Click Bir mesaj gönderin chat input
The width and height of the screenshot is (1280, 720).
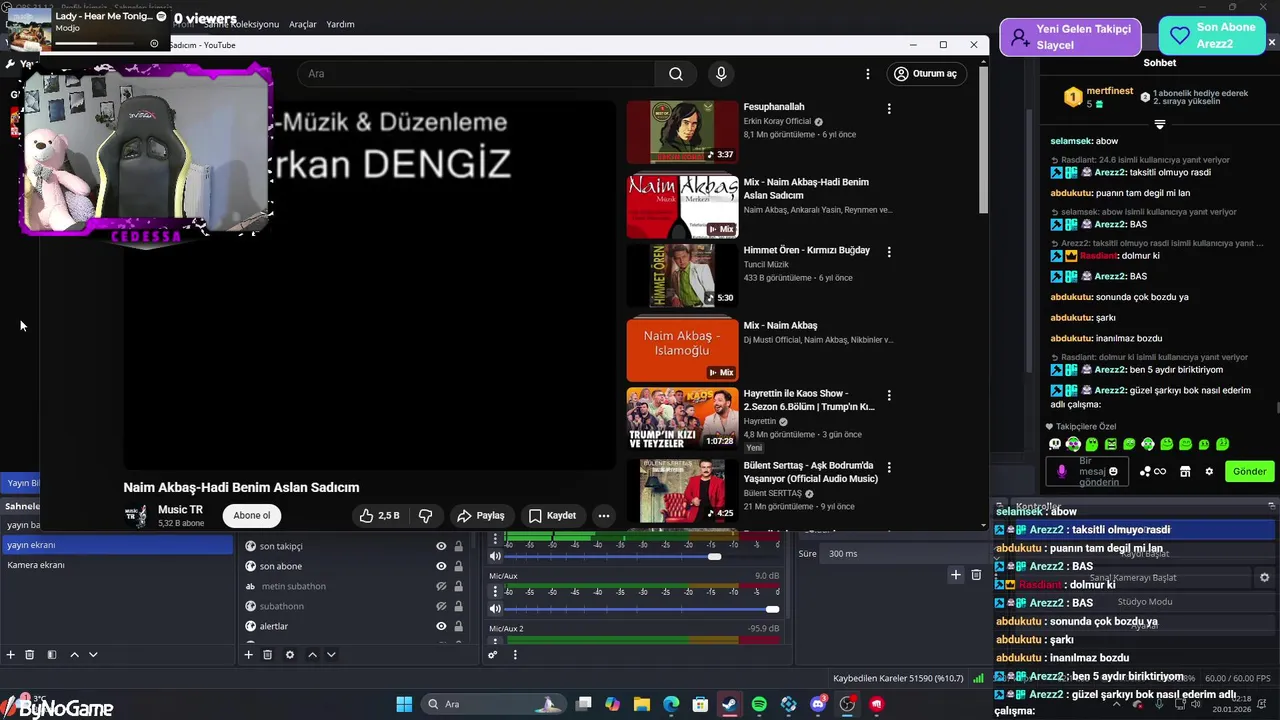(x=1088, y=471)
